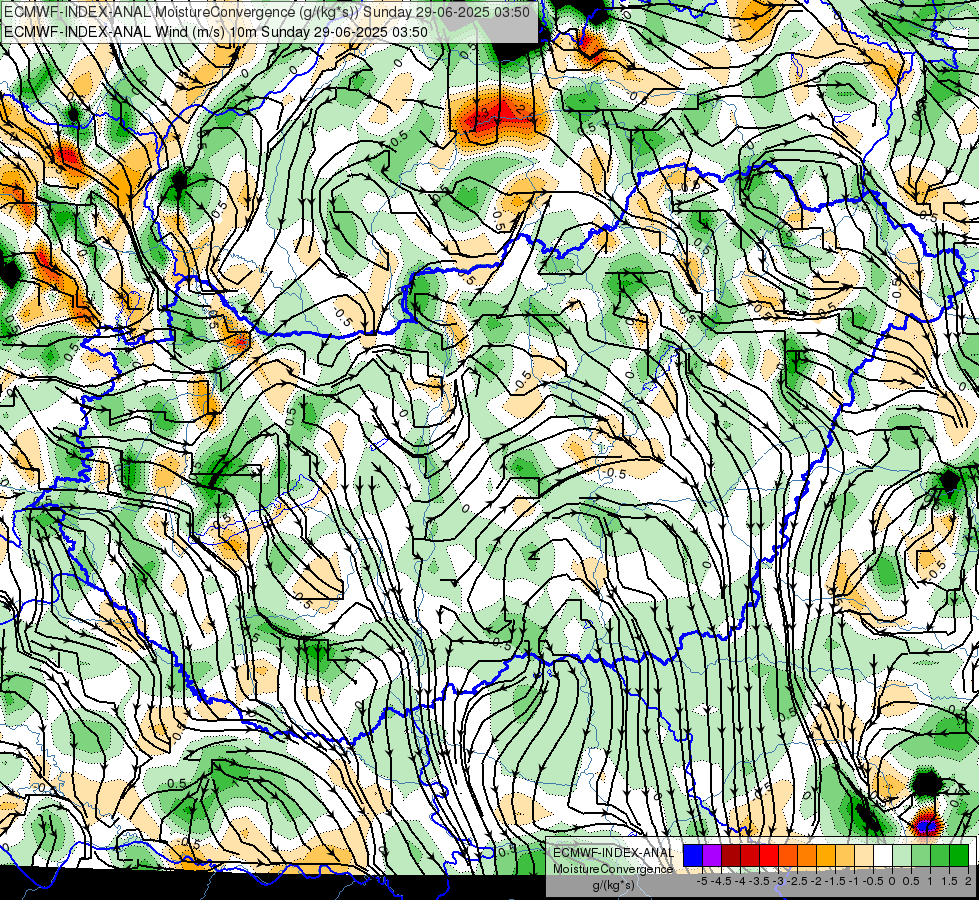Click the legend's ECMWF-INDEX-ANAL label
This screenshot has width=979, height=900.
[x=613, y=853]
